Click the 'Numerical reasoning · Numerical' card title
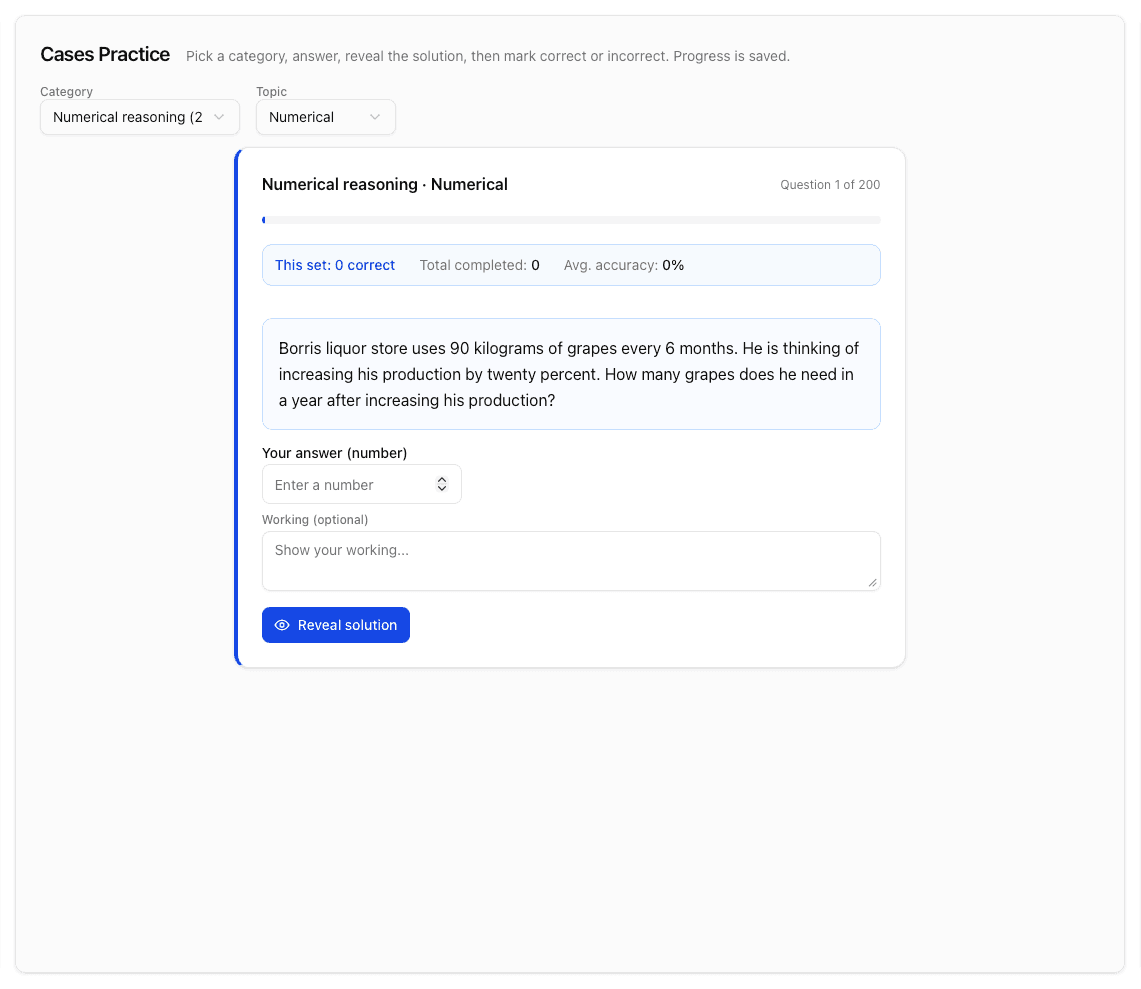This screenshot has width=1141, height=989. tap(385, 184)
